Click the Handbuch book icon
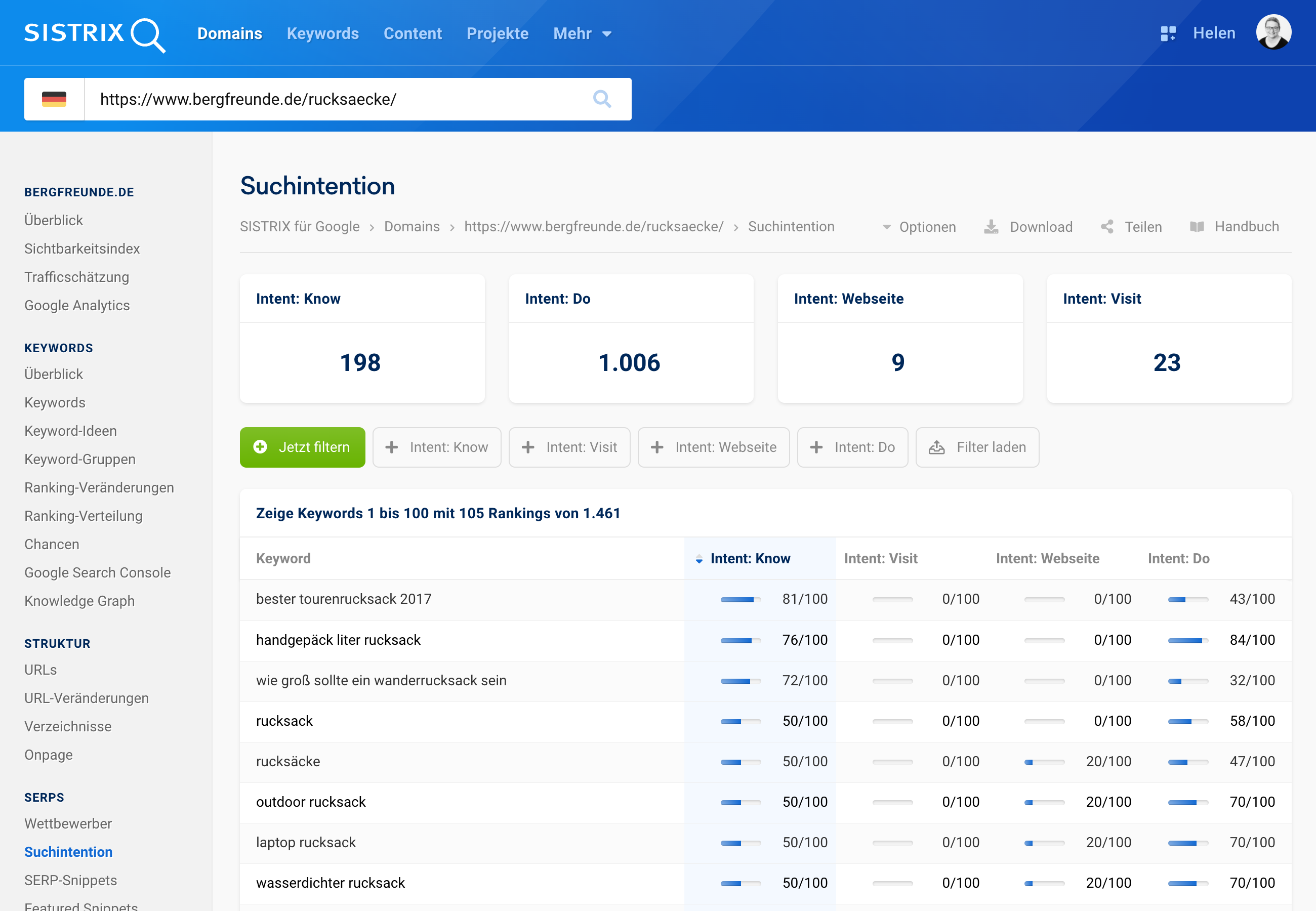The image size is (1316, 911). pos(1197,227)
